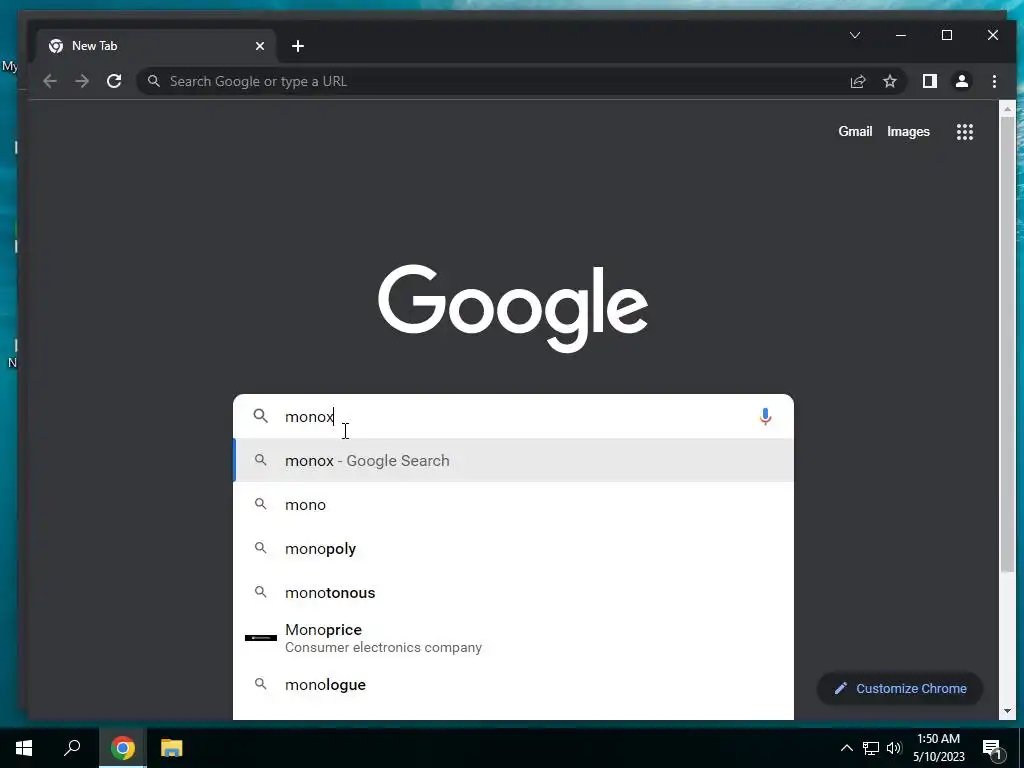The height and width of the screenshot is (768, 1024).
Task: Choose the 'monotonous' suggestion
Action: coord(513,593)
